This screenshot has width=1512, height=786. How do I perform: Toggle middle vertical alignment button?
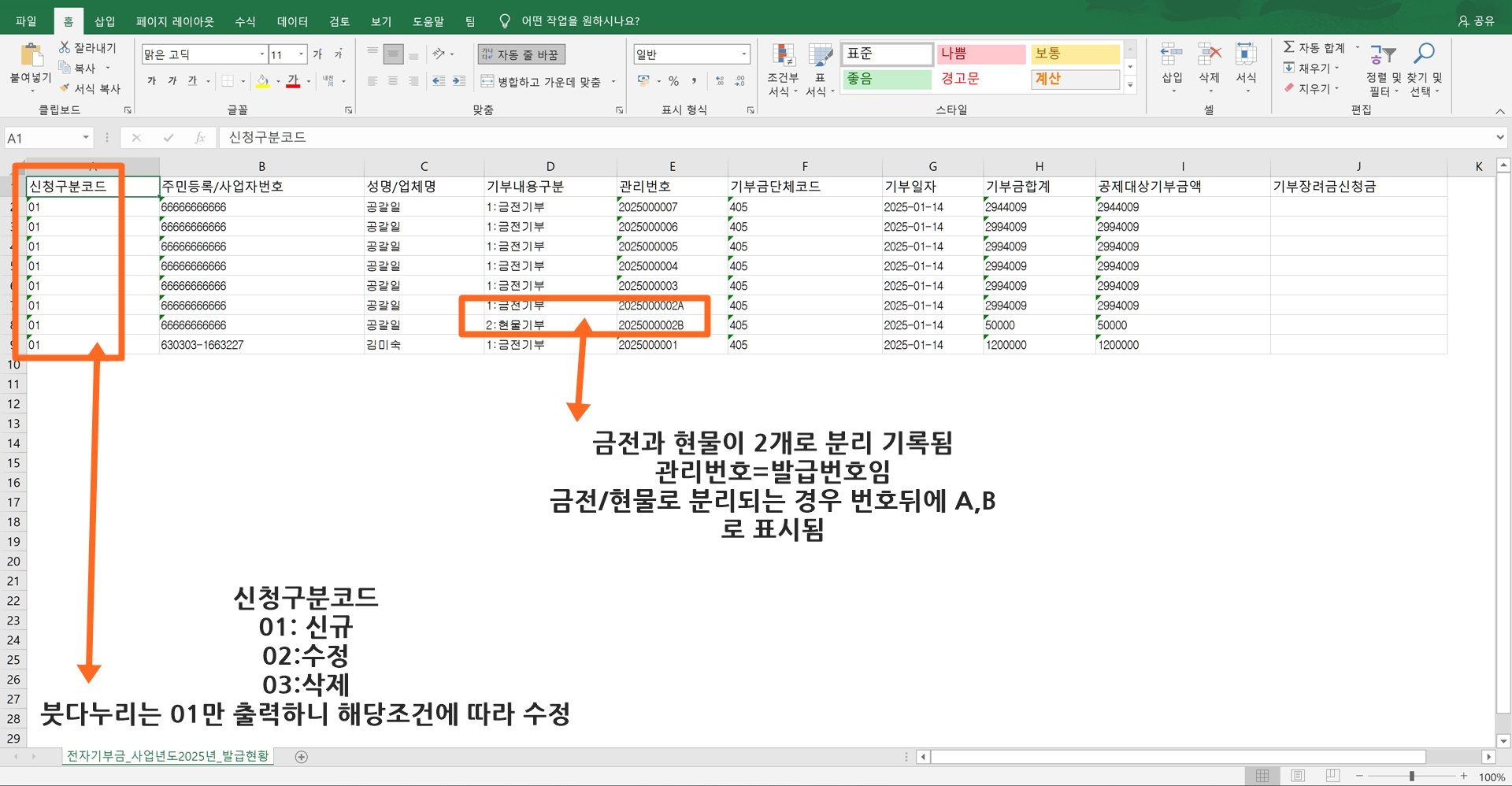(393, 54)
